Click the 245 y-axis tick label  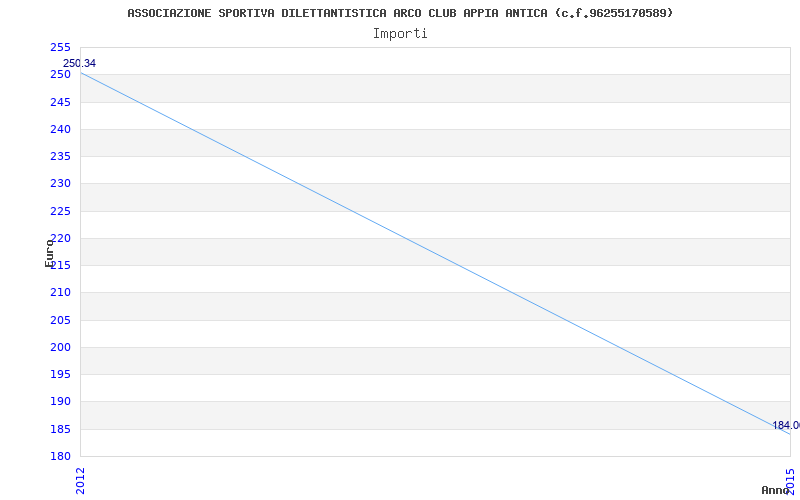(60, 102)
